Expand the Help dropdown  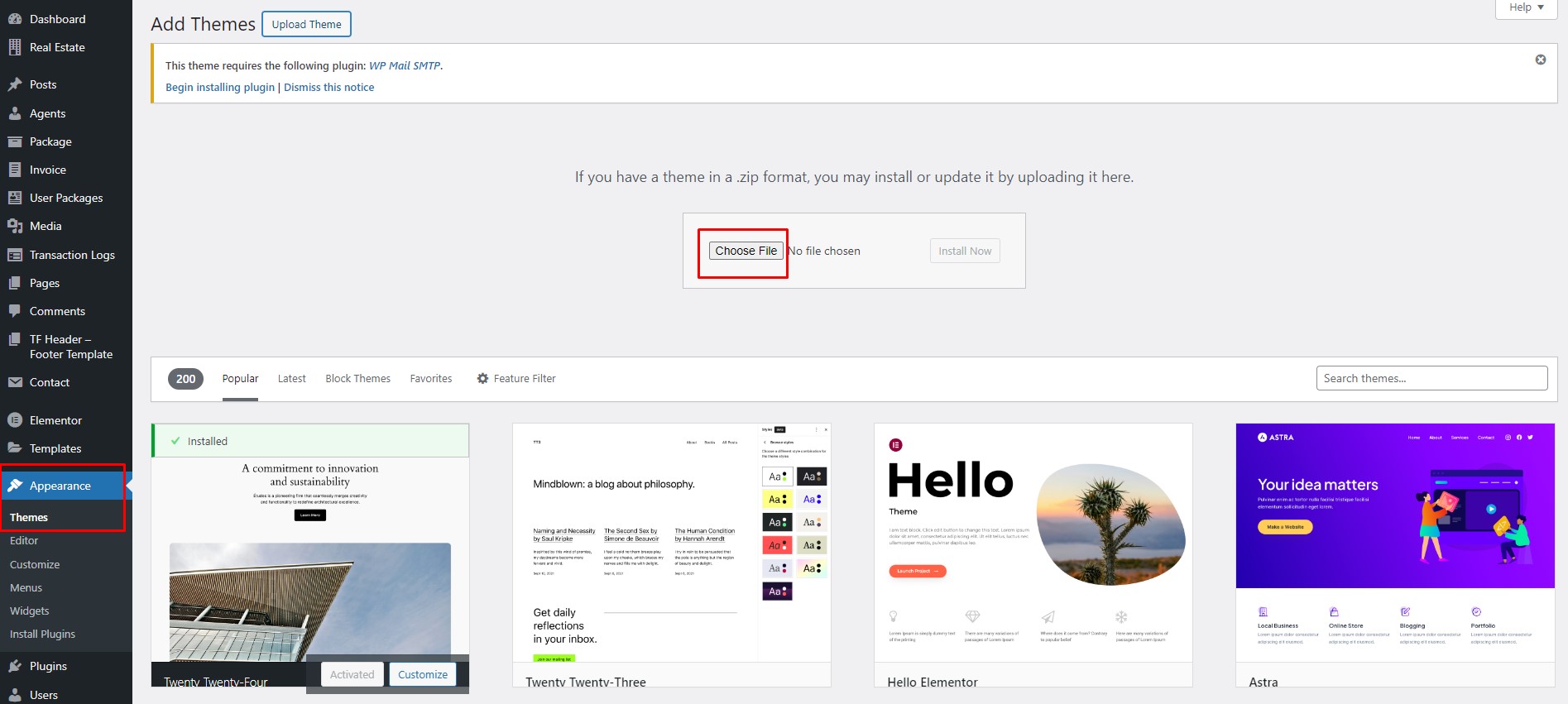tap(1527, 7)
